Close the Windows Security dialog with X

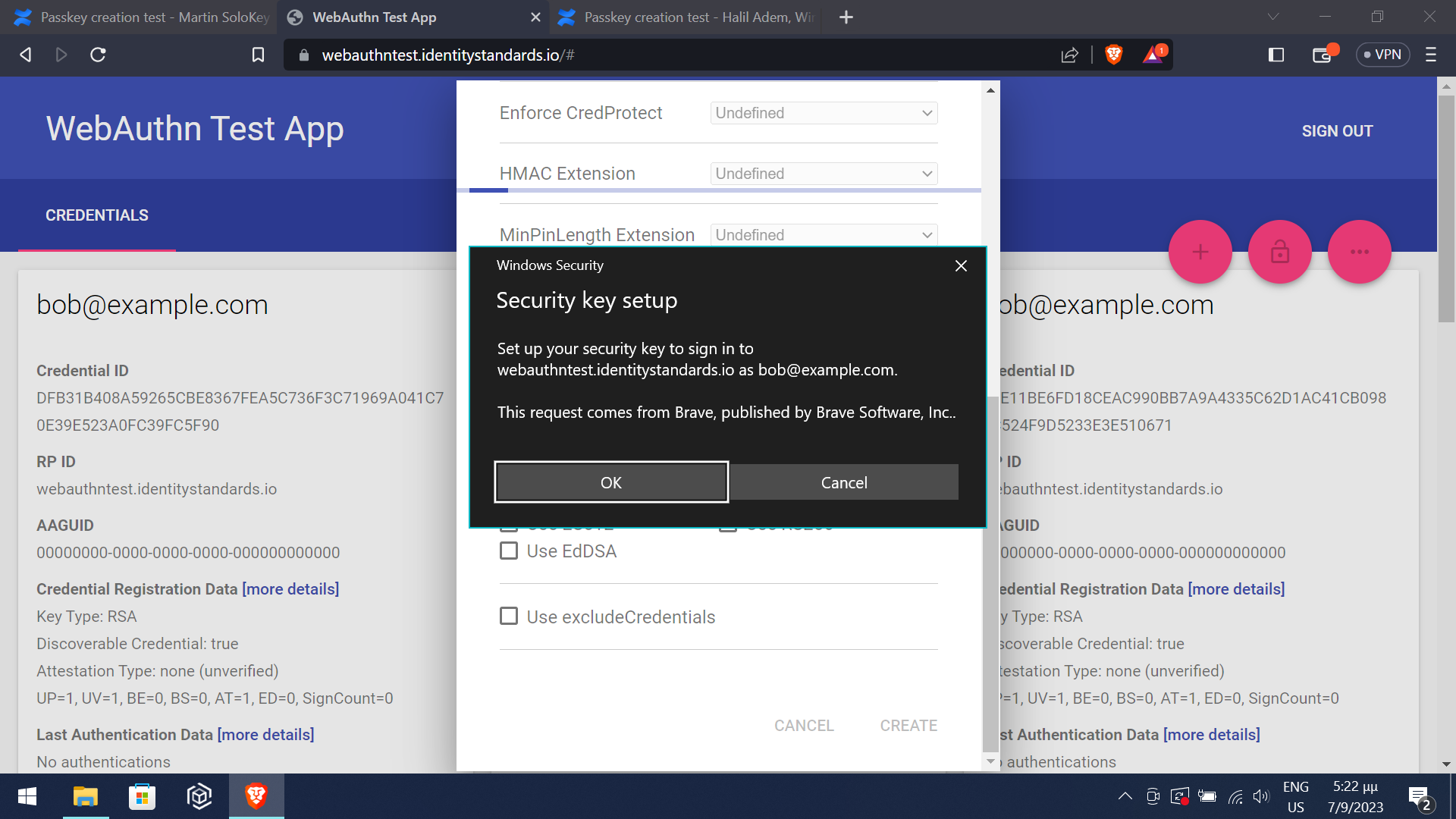(961, 265)
